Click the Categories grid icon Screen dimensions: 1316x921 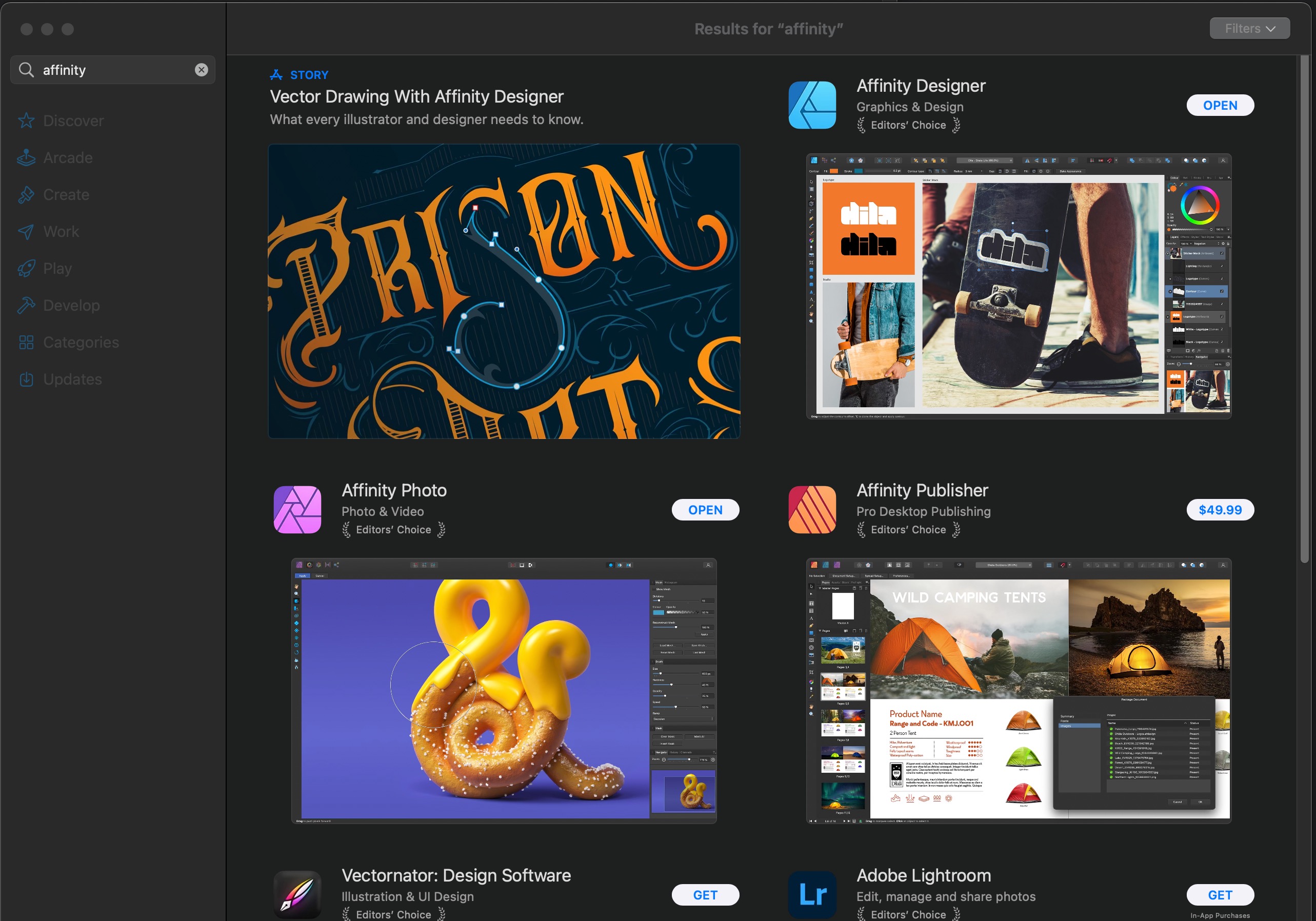26,342
